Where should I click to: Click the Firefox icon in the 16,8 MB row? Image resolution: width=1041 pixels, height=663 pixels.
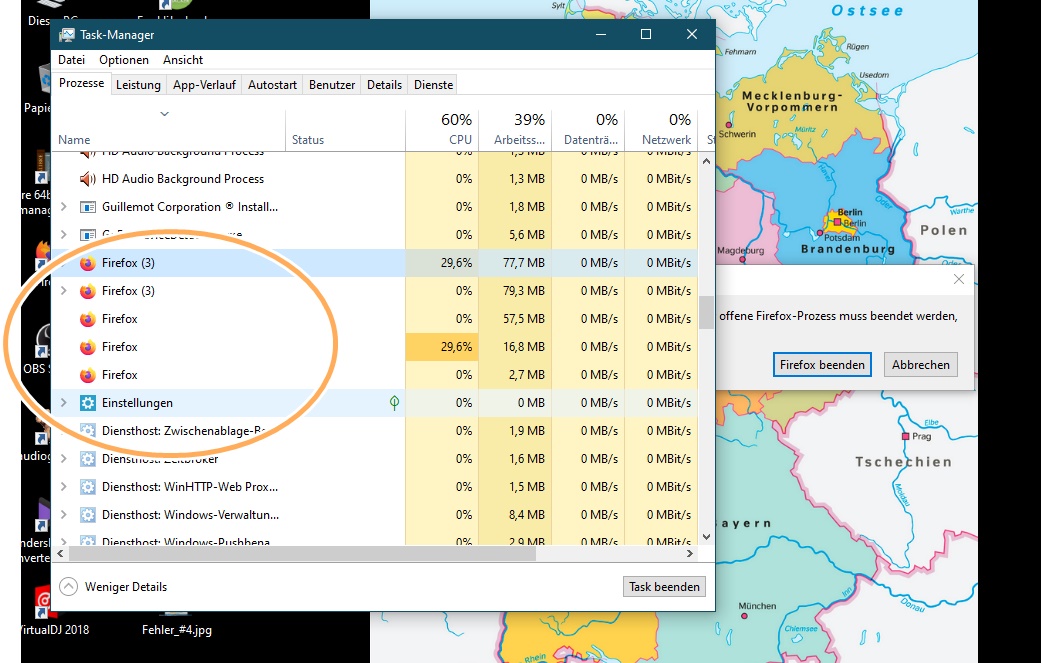coord(88,347)
